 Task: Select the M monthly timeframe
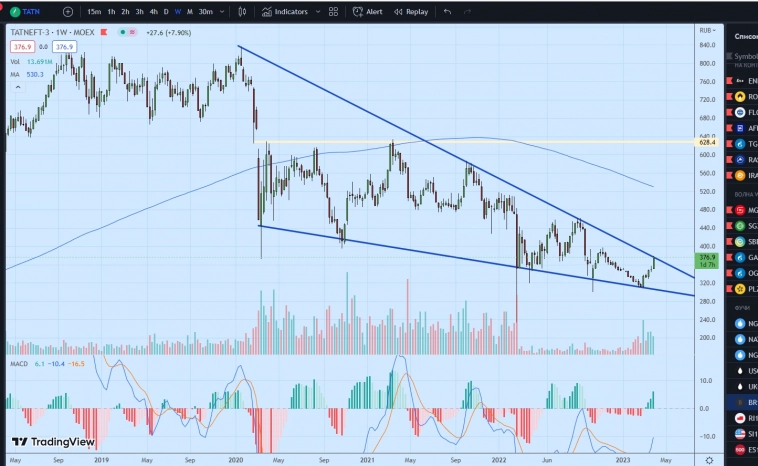[190, 12]
